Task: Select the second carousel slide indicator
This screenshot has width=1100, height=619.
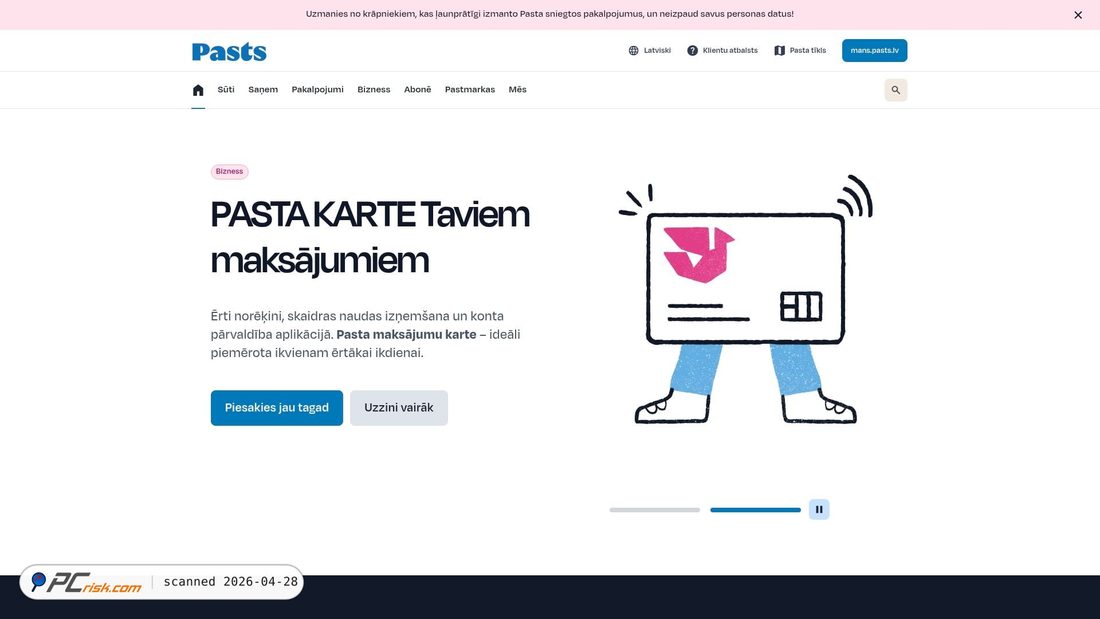Action: [756, 510]
